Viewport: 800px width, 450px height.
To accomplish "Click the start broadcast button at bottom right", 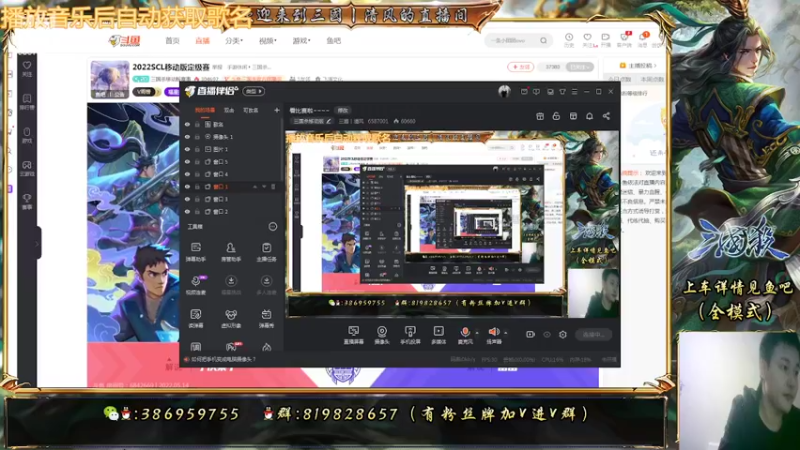I will 593,335.
